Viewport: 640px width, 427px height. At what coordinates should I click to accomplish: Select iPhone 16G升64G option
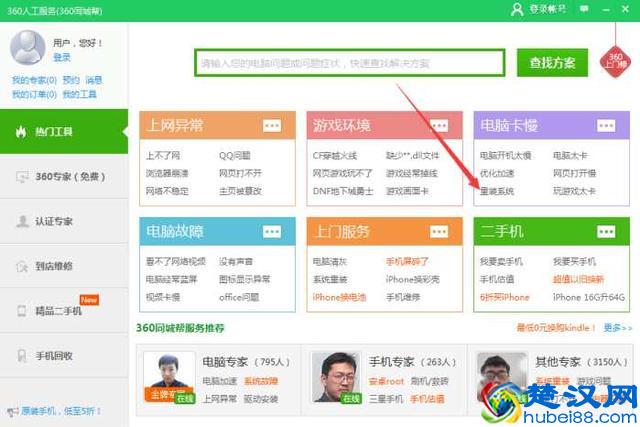(x=589, y=297)
